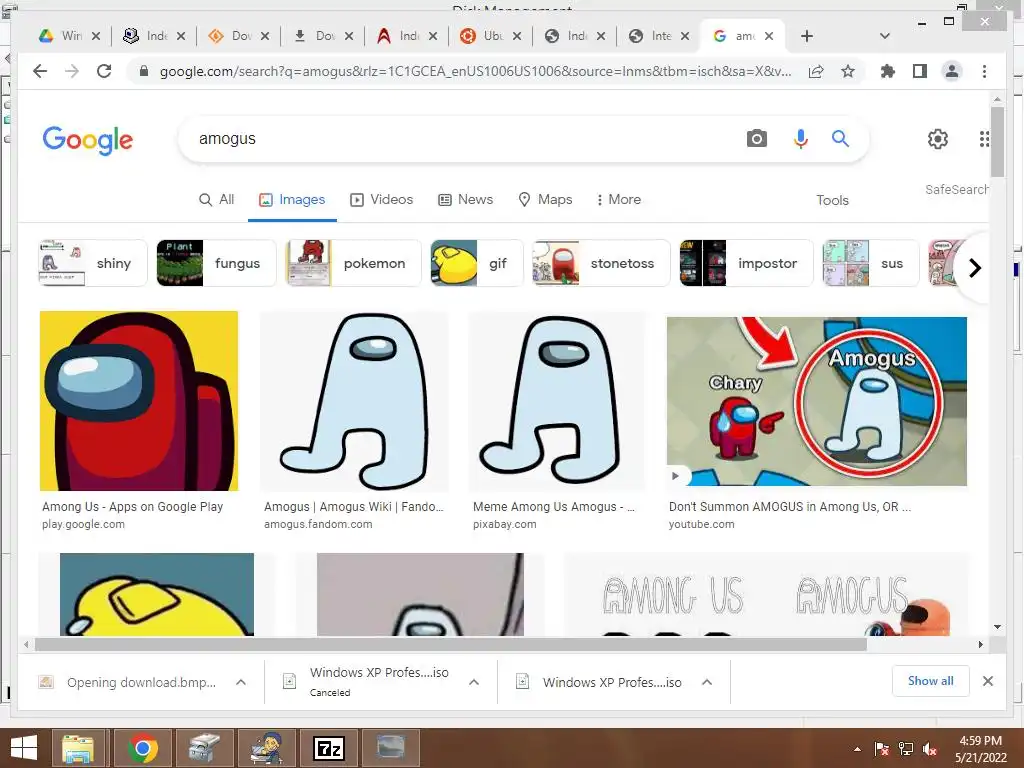Switch to the News tab
Viewport: 1024px width, 768px height.
tap(466, 199)
